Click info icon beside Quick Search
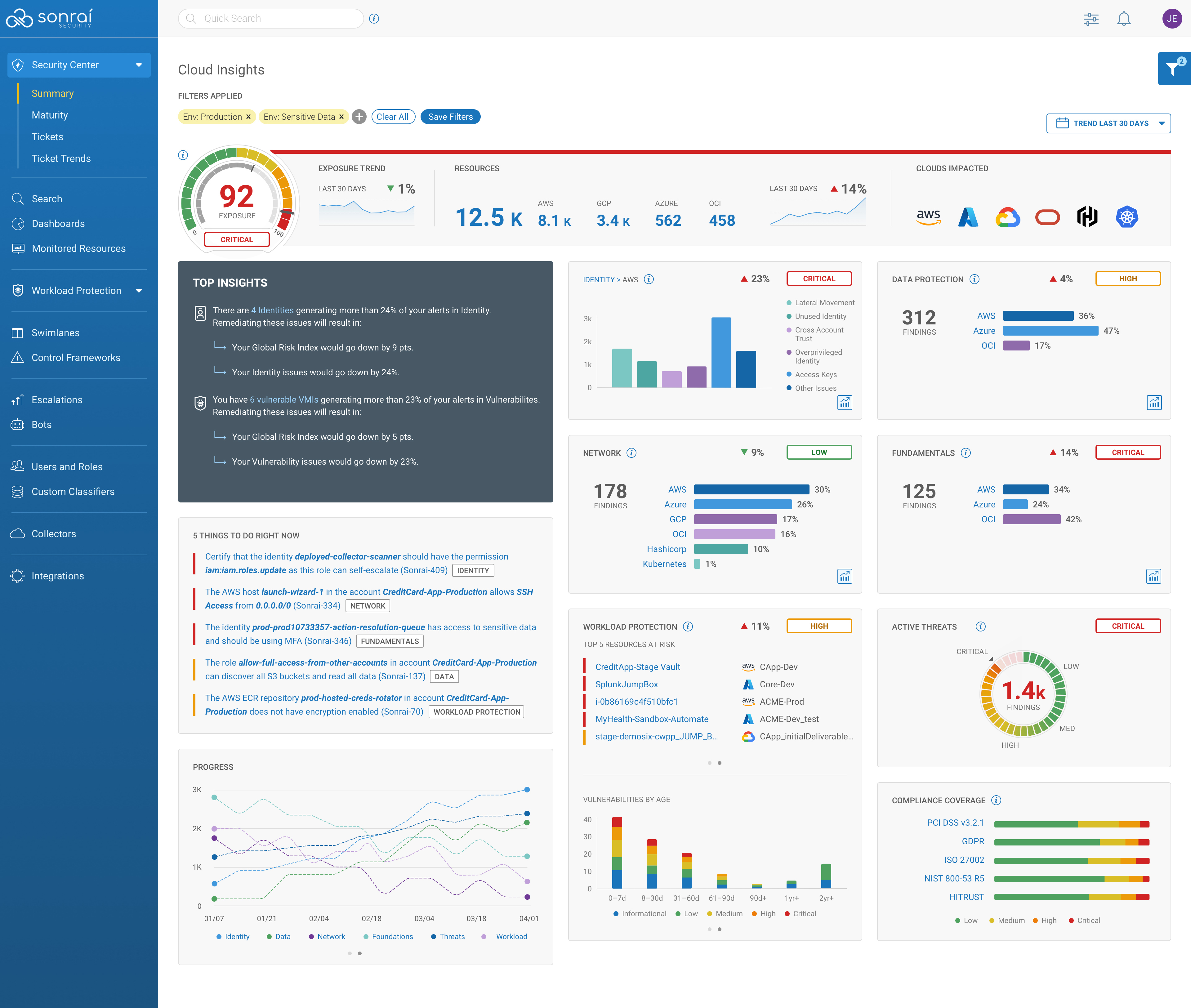1191x1008 pixels. (374, 19)
